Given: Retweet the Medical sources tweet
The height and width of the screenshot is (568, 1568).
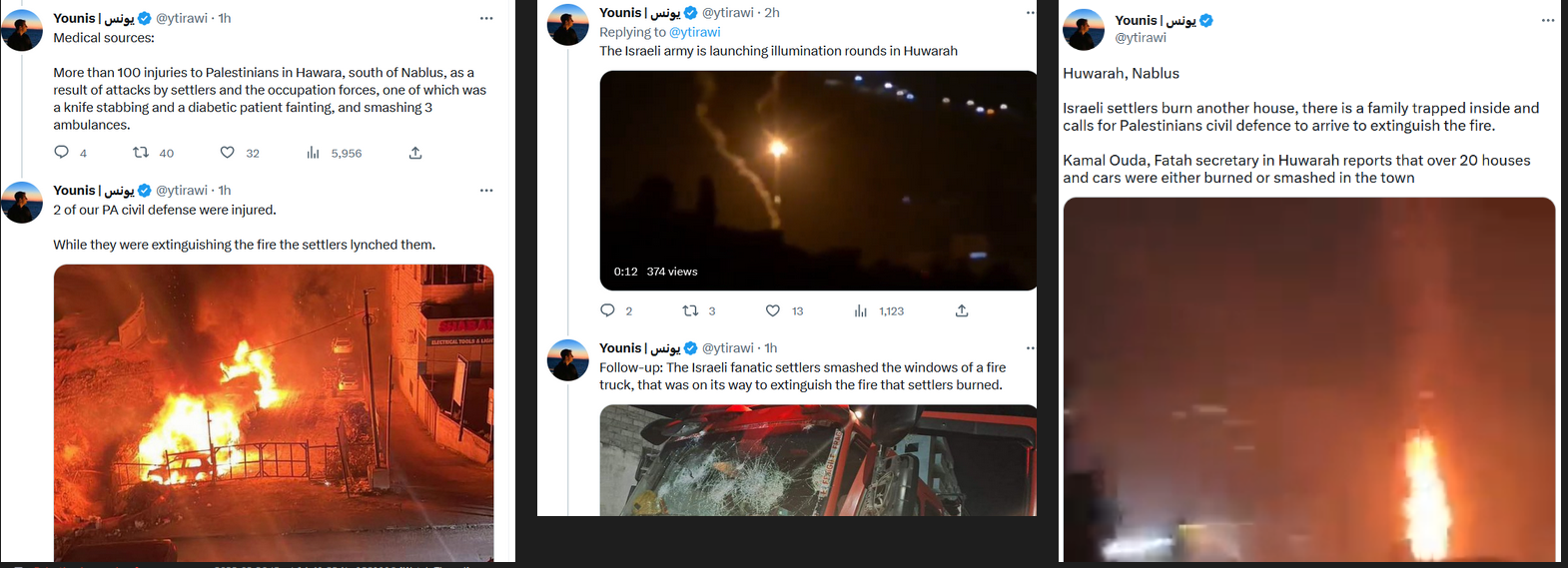Looking at the screenshot, I should (142, 153).
